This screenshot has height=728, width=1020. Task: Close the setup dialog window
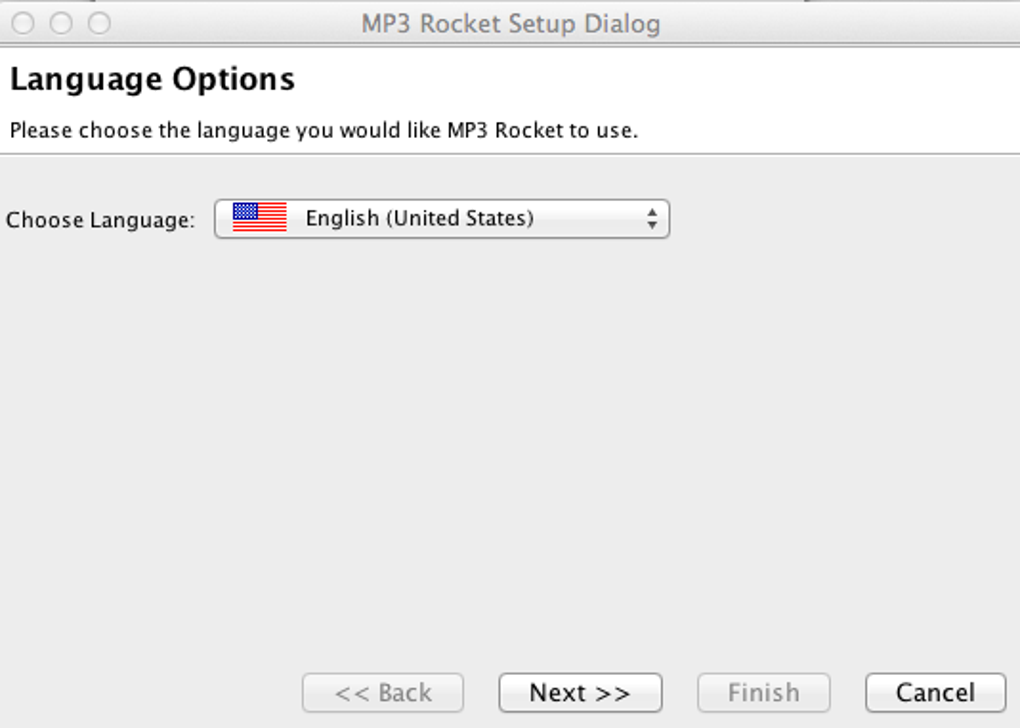[x=23, y=23]
